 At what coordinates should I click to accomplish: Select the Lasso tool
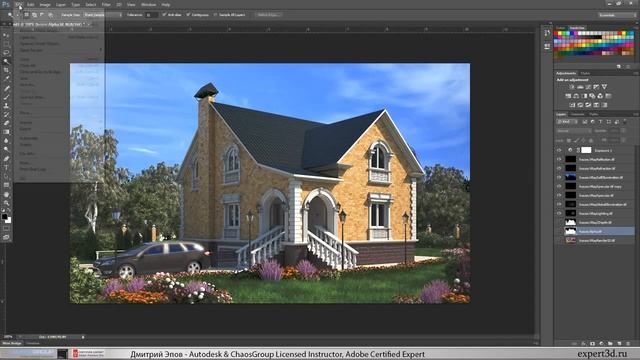coord(6,53)
